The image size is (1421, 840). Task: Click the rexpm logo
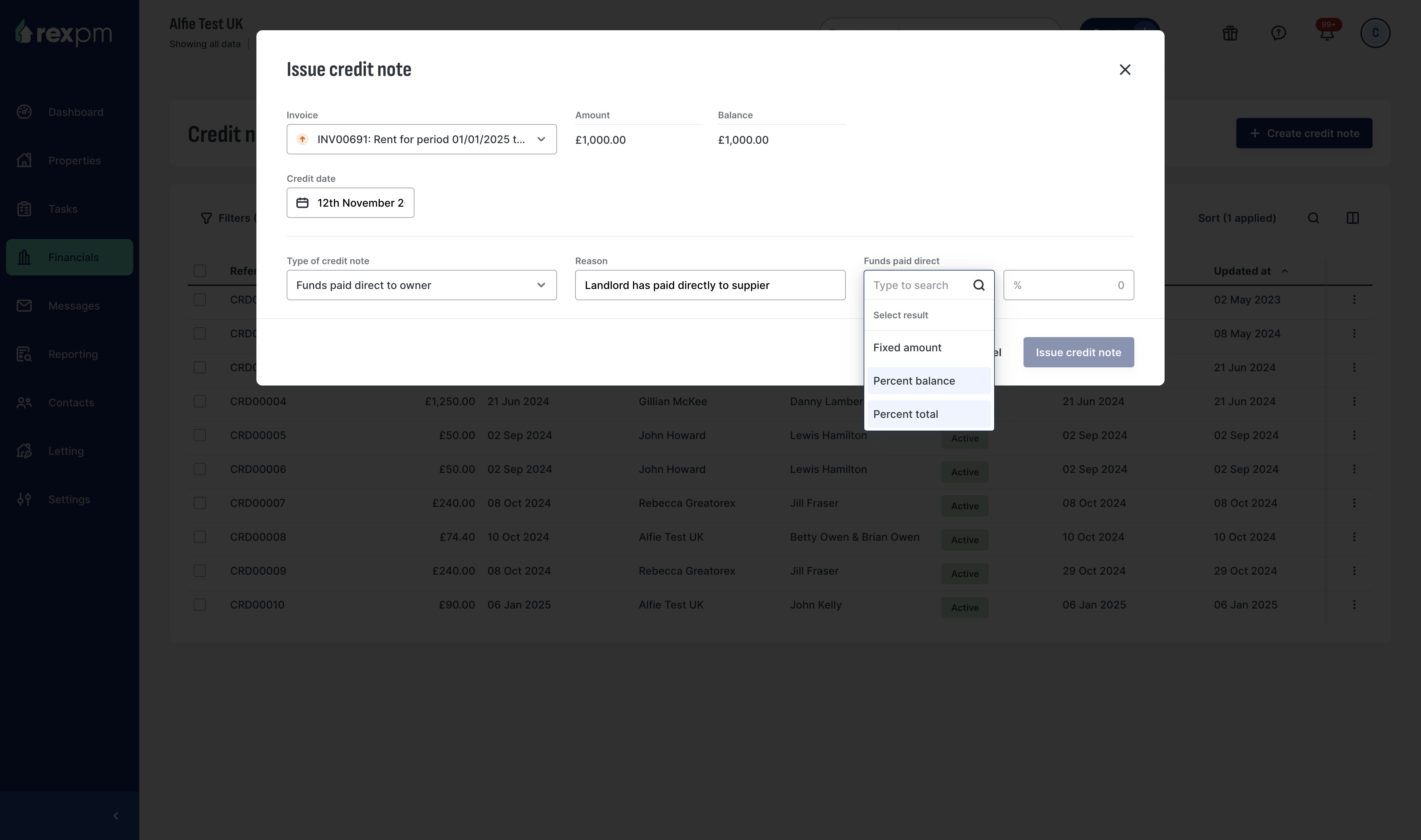pos(63,32)
